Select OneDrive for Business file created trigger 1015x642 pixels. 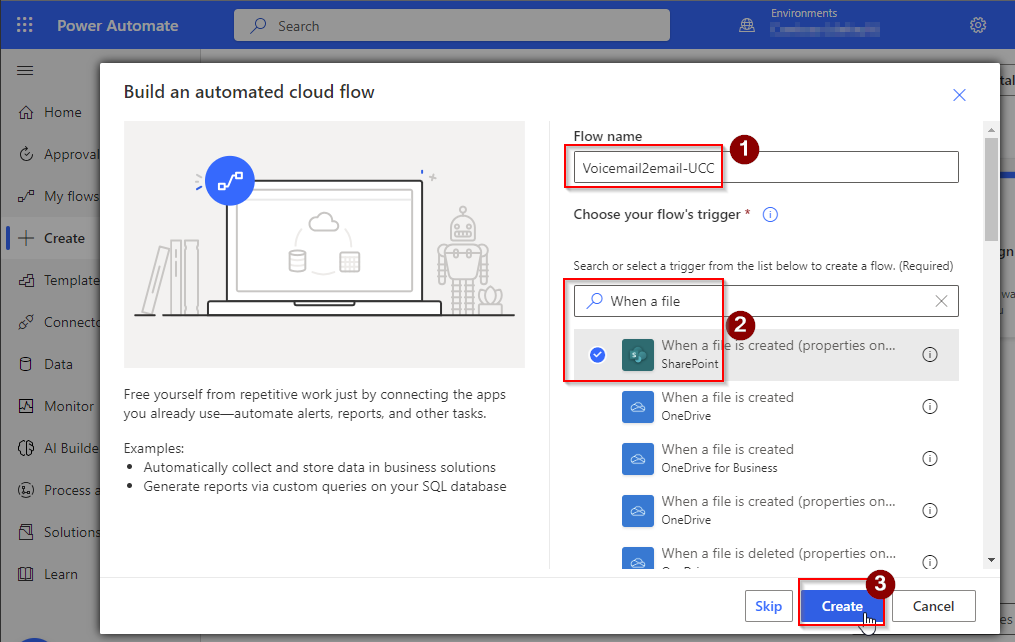click(766, 458)
